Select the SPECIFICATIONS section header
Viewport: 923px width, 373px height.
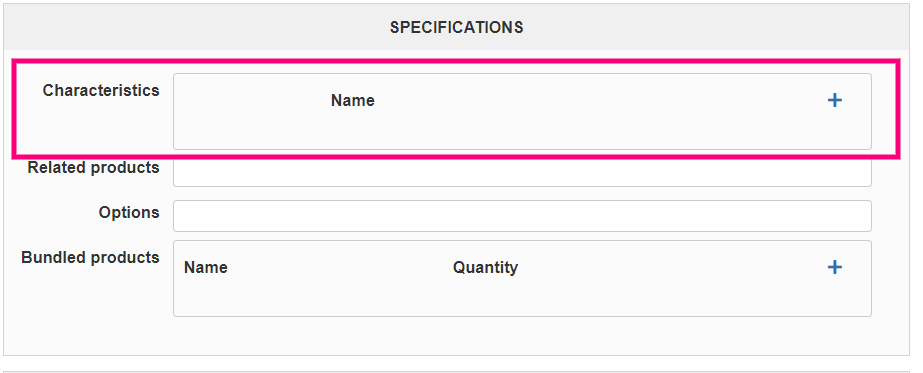[456, 27]
